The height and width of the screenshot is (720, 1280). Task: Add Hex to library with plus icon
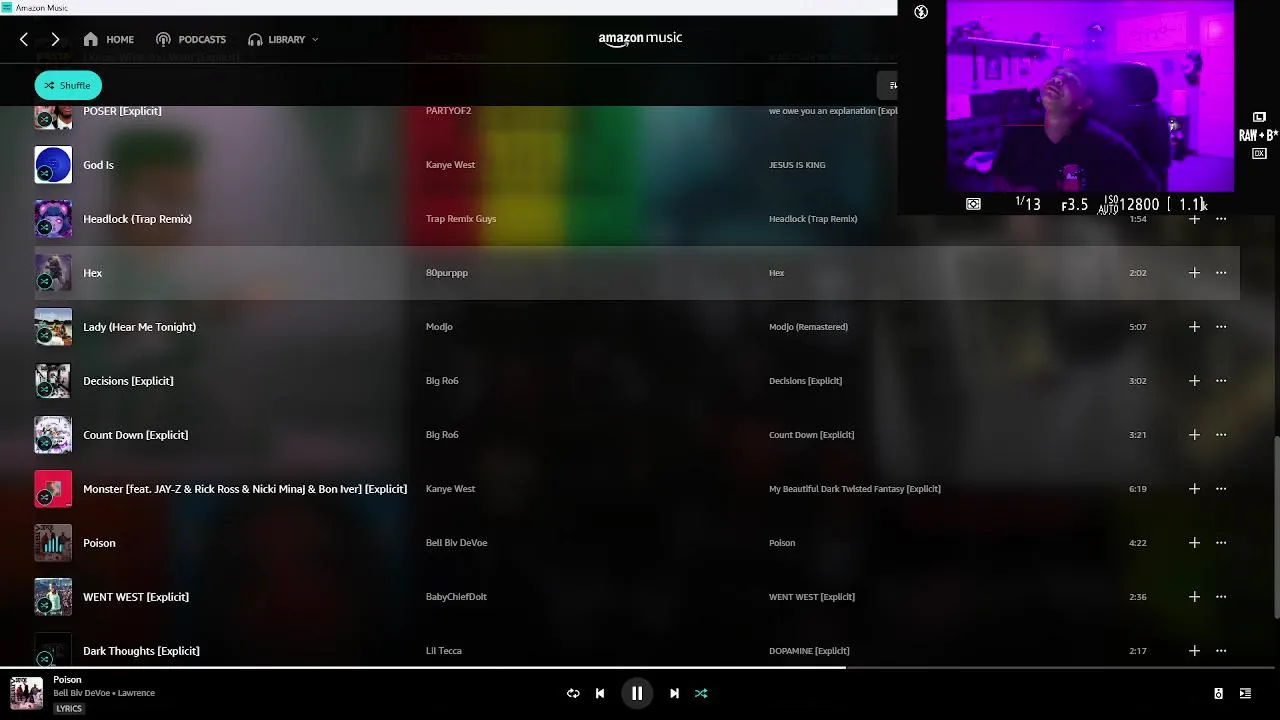click(1194, 273)
